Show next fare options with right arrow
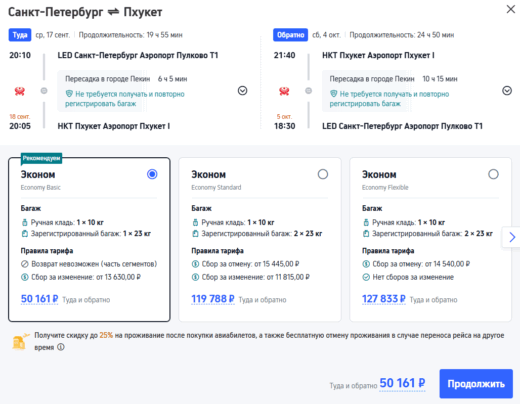The height and width of the screenshot is (404, 520). [512, 237]
